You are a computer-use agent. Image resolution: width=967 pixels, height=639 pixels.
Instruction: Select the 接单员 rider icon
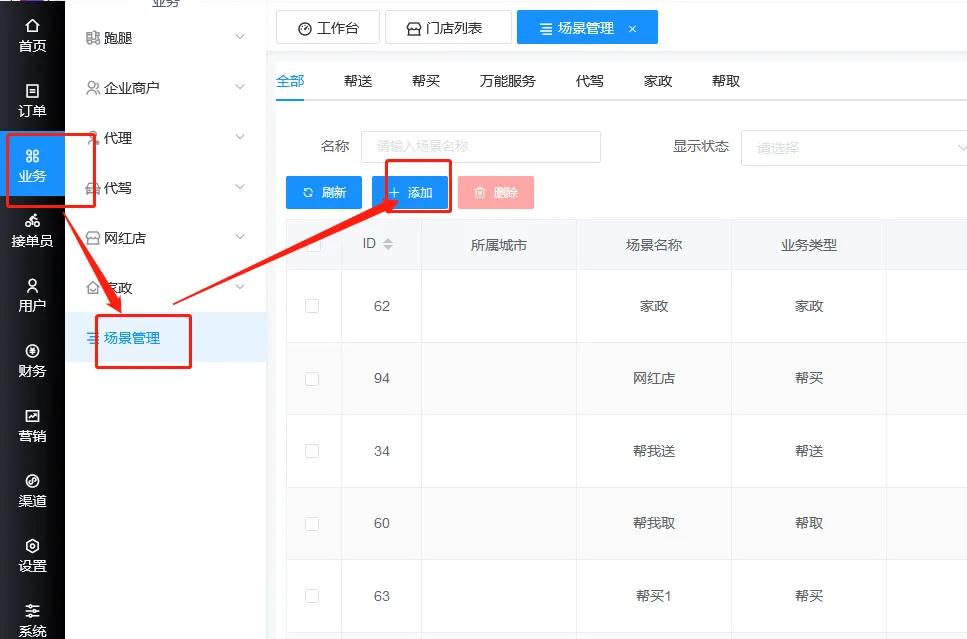point(32,231)
